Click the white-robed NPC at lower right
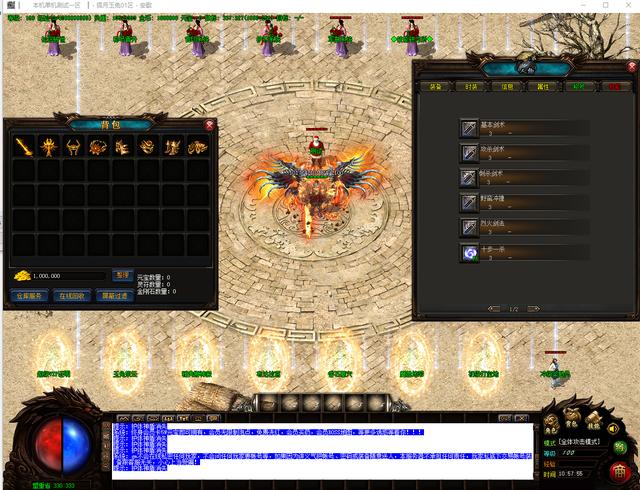 pos(556,372)
